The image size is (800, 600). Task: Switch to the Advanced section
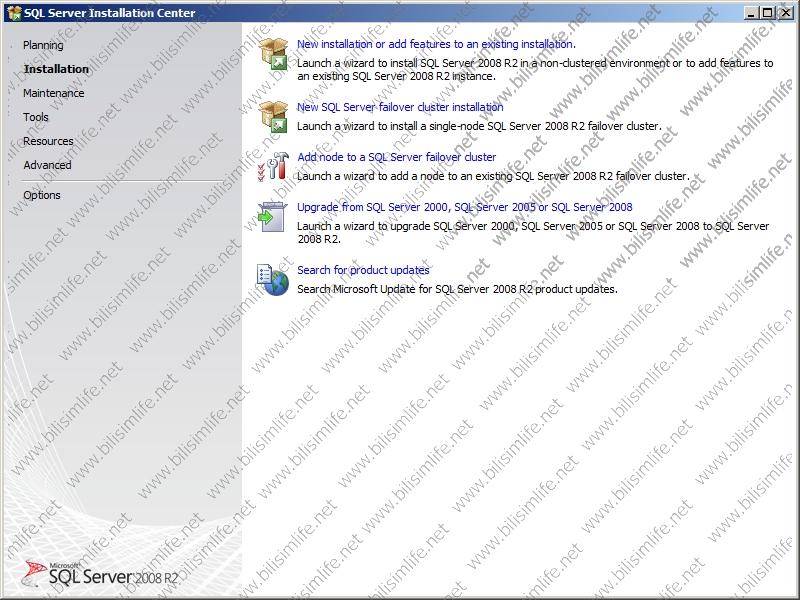pos(47,165)
